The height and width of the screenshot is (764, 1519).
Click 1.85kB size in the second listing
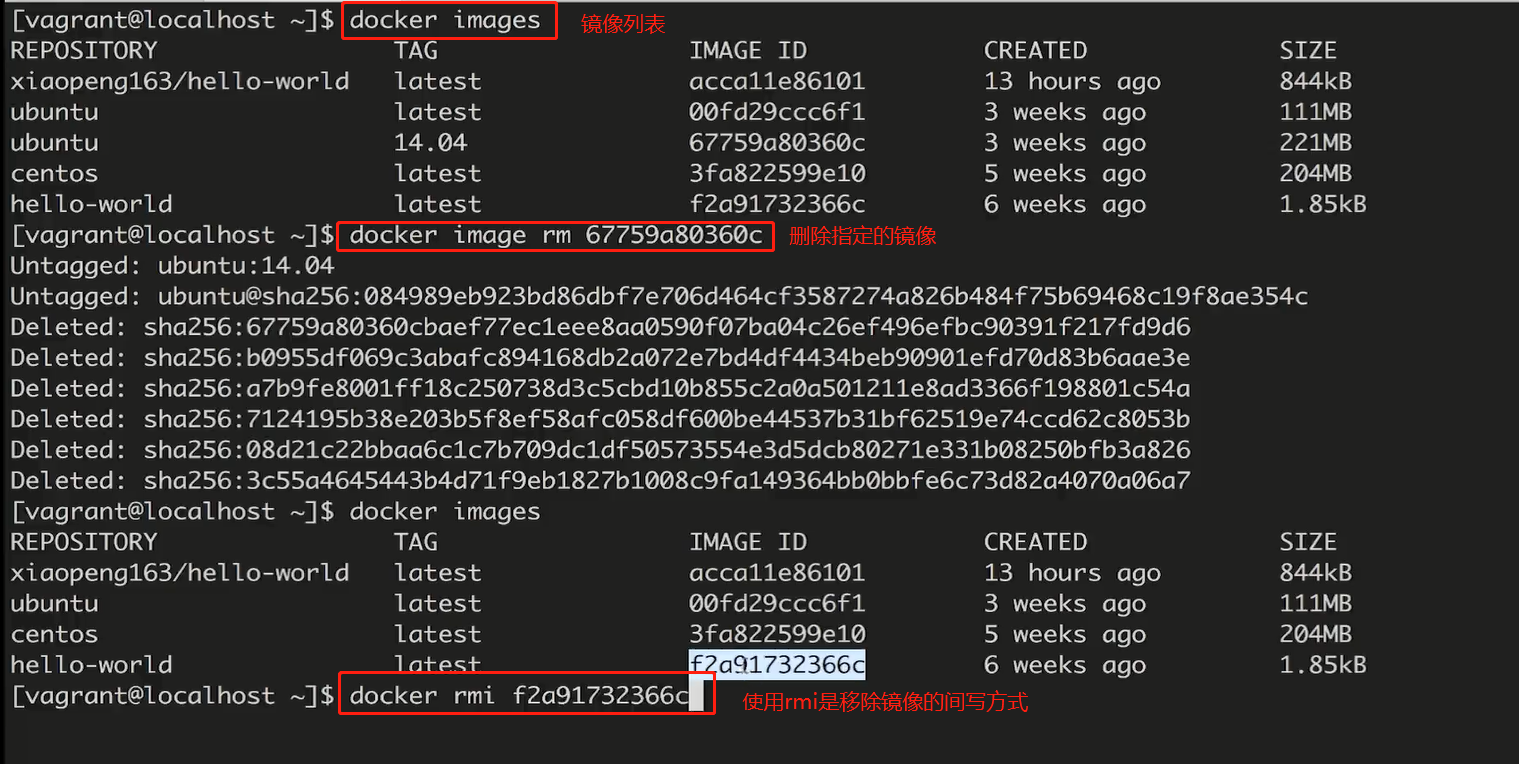1323,665
